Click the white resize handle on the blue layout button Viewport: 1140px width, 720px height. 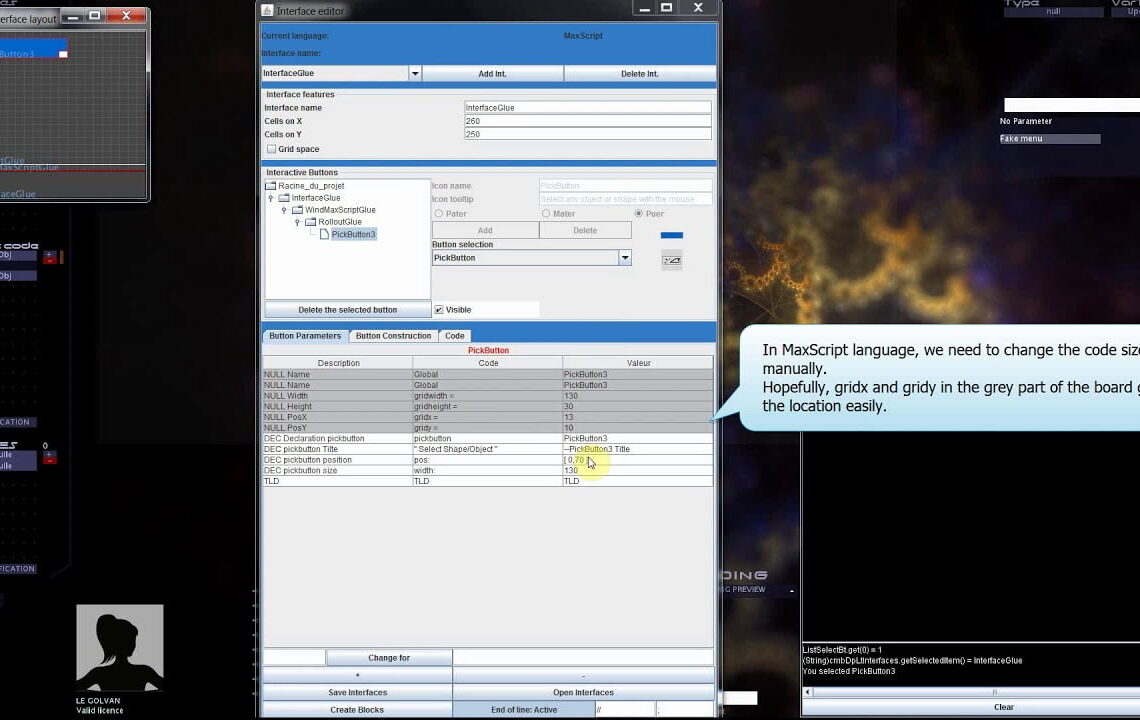click(63, 54)
